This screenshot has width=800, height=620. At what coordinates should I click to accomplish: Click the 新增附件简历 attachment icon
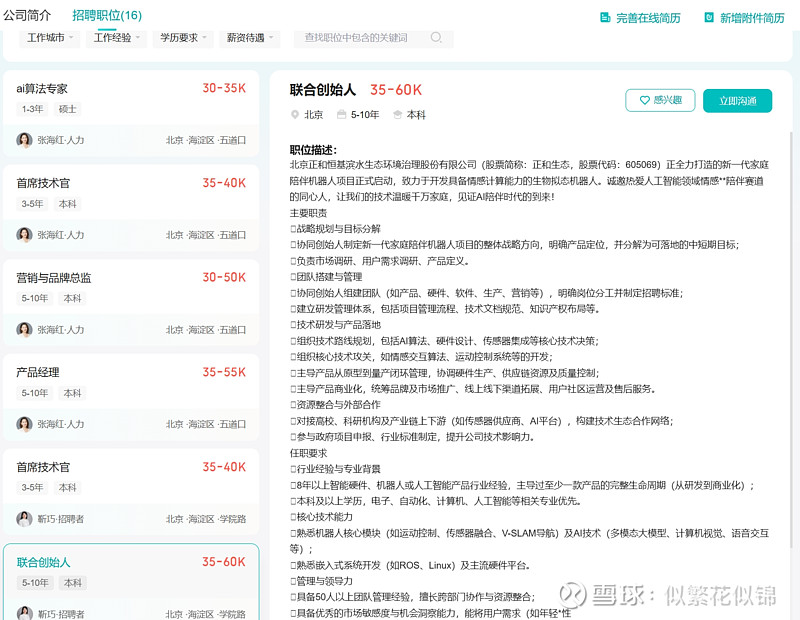point(709,18)
